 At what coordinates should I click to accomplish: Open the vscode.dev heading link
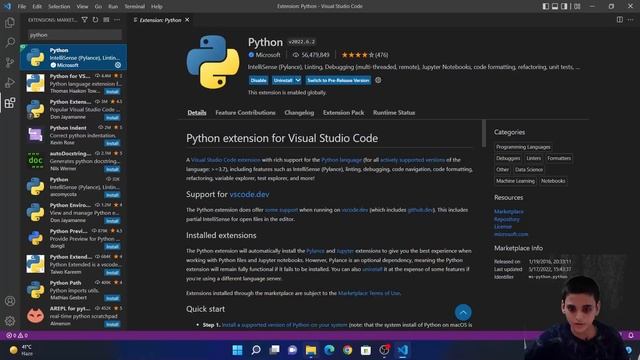pos(249,194)
